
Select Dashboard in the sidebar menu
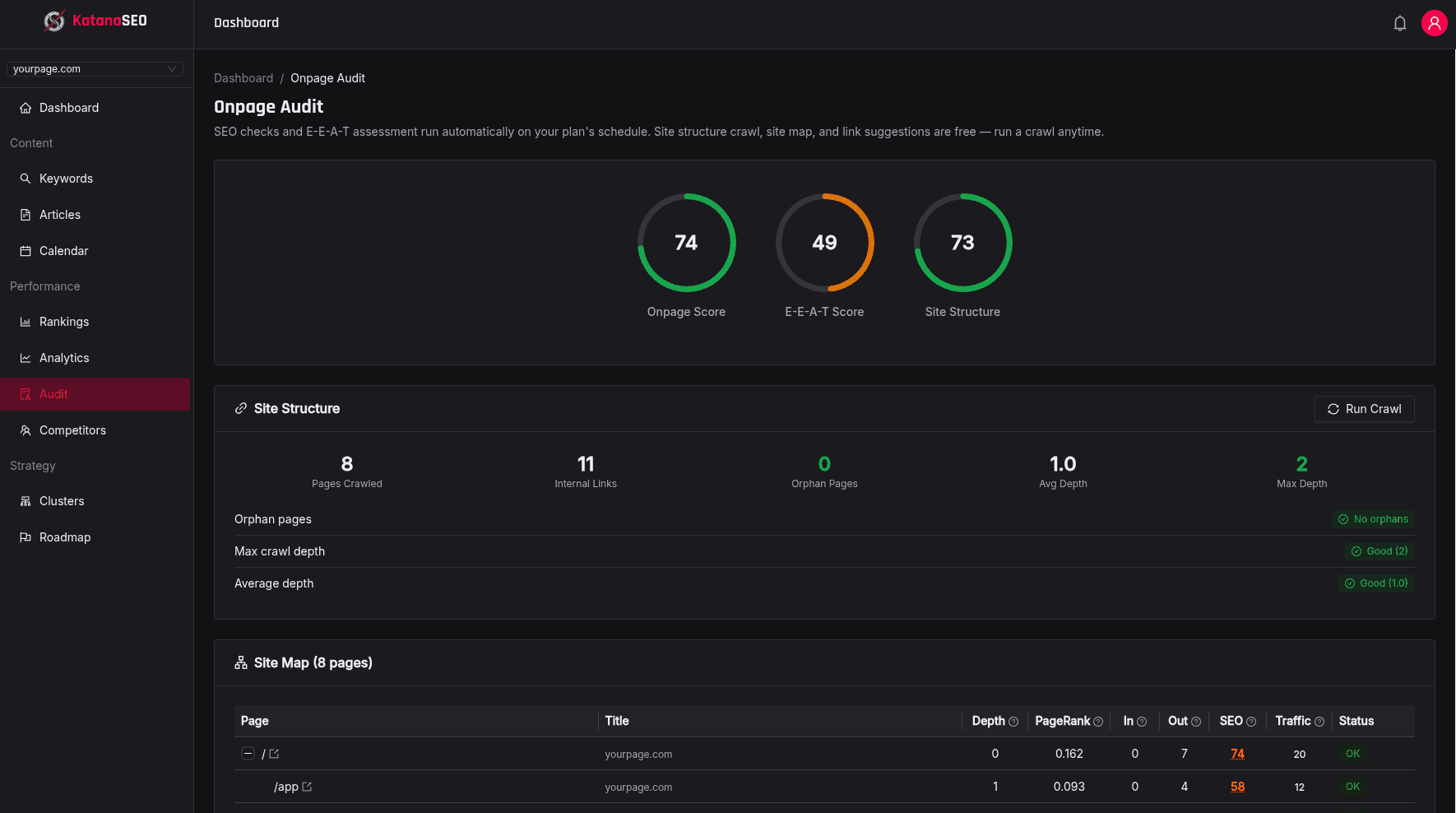tap(69, 108)
